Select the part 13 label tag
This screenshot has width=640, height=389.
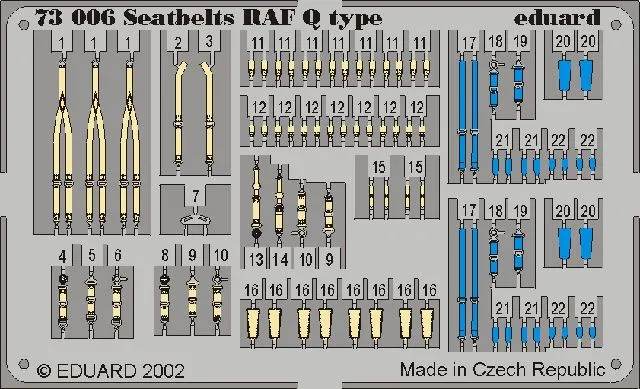[256, 258]
